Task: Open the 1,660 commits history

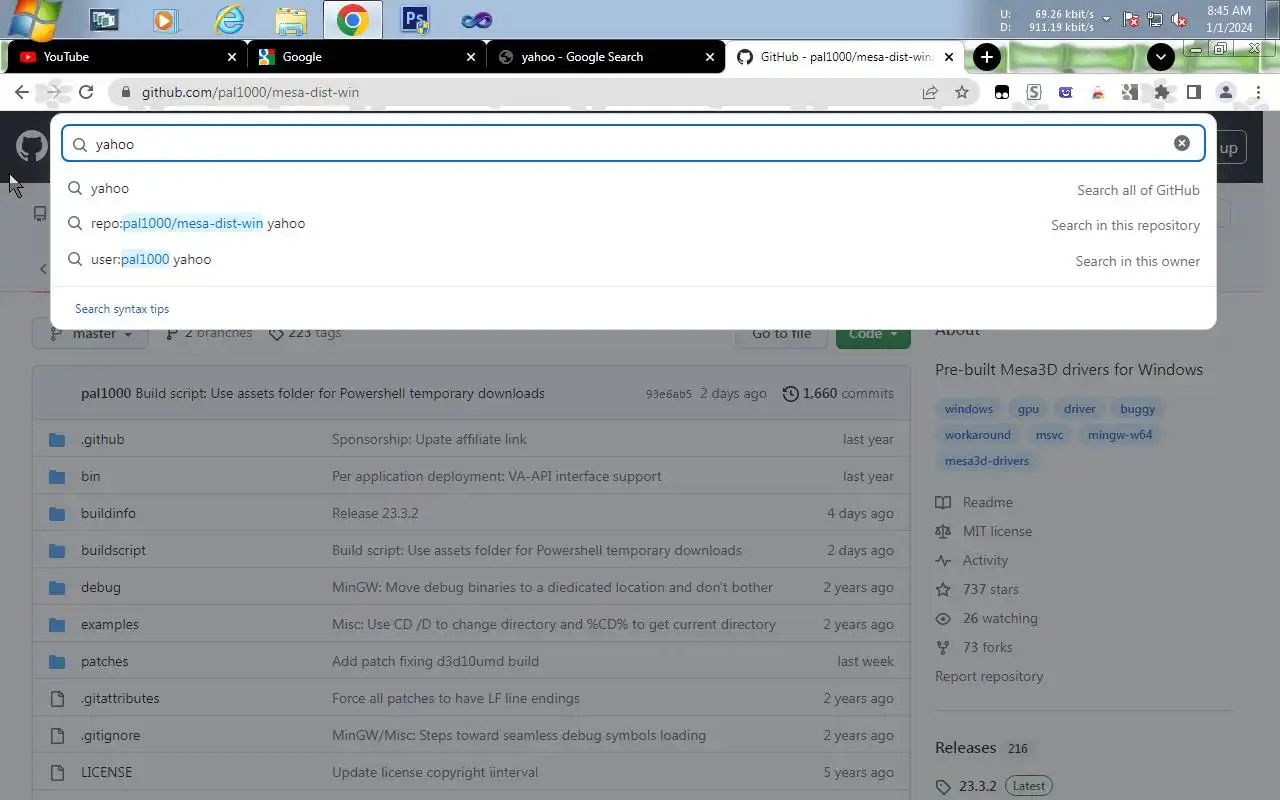Action: [x=838, y=393]
